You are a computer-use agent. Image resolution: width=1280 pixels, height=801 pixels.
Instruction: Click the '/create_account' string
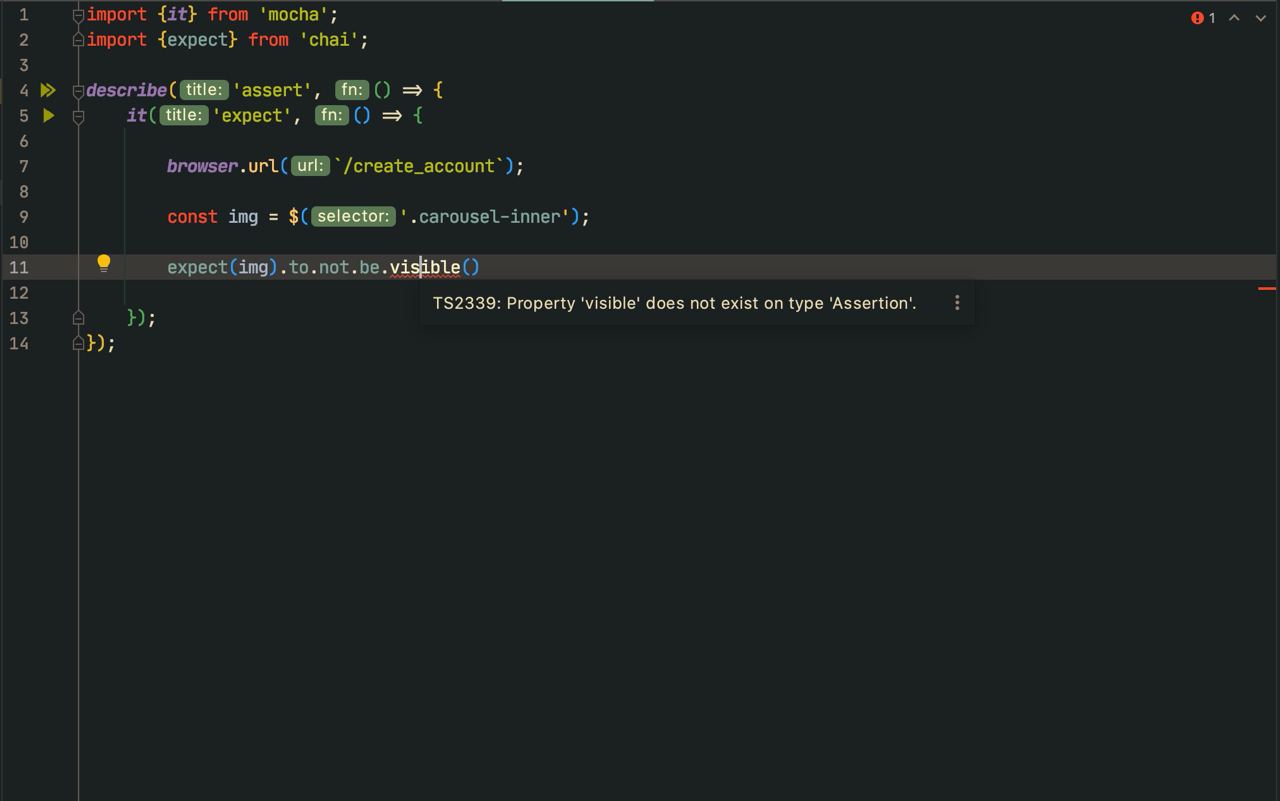click(x=419, y=166)
